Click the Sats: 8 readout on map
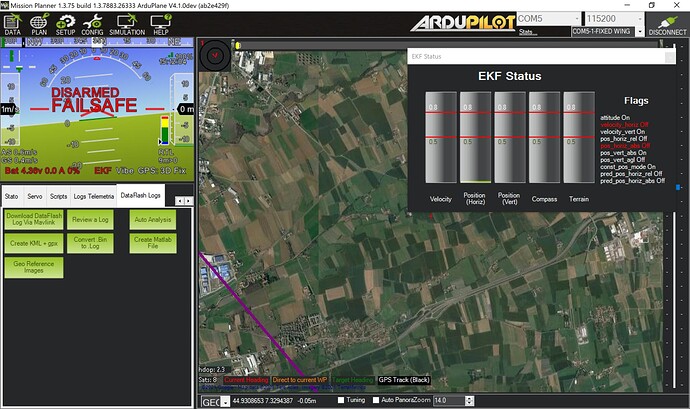This screenshot has height=409, width=690. coord(208,380)
